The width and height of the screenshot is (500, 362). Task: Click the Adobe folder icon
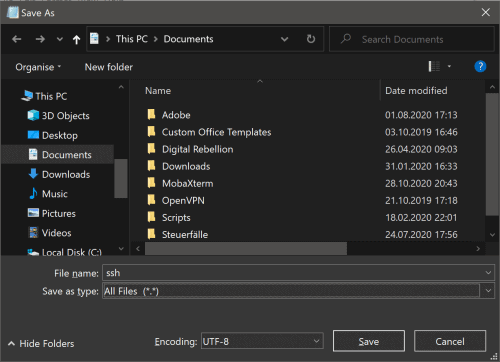[151, 114]
